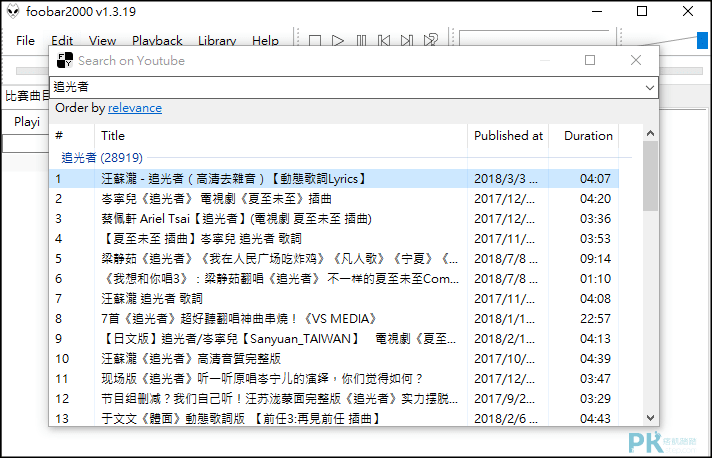The width and height of the screenshot is (712, 458).
Task: Open the View menu
Action: 102,41
